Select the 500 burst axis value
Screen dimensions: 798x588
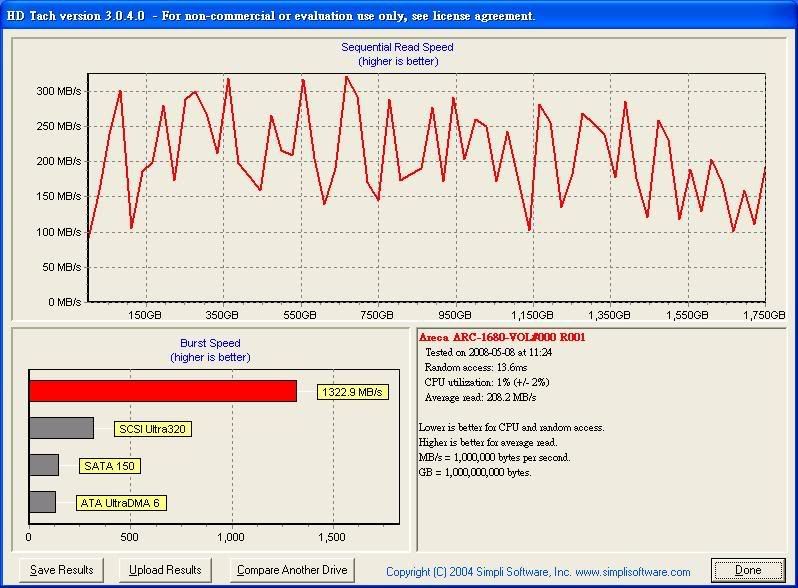(x=129, y=537)
